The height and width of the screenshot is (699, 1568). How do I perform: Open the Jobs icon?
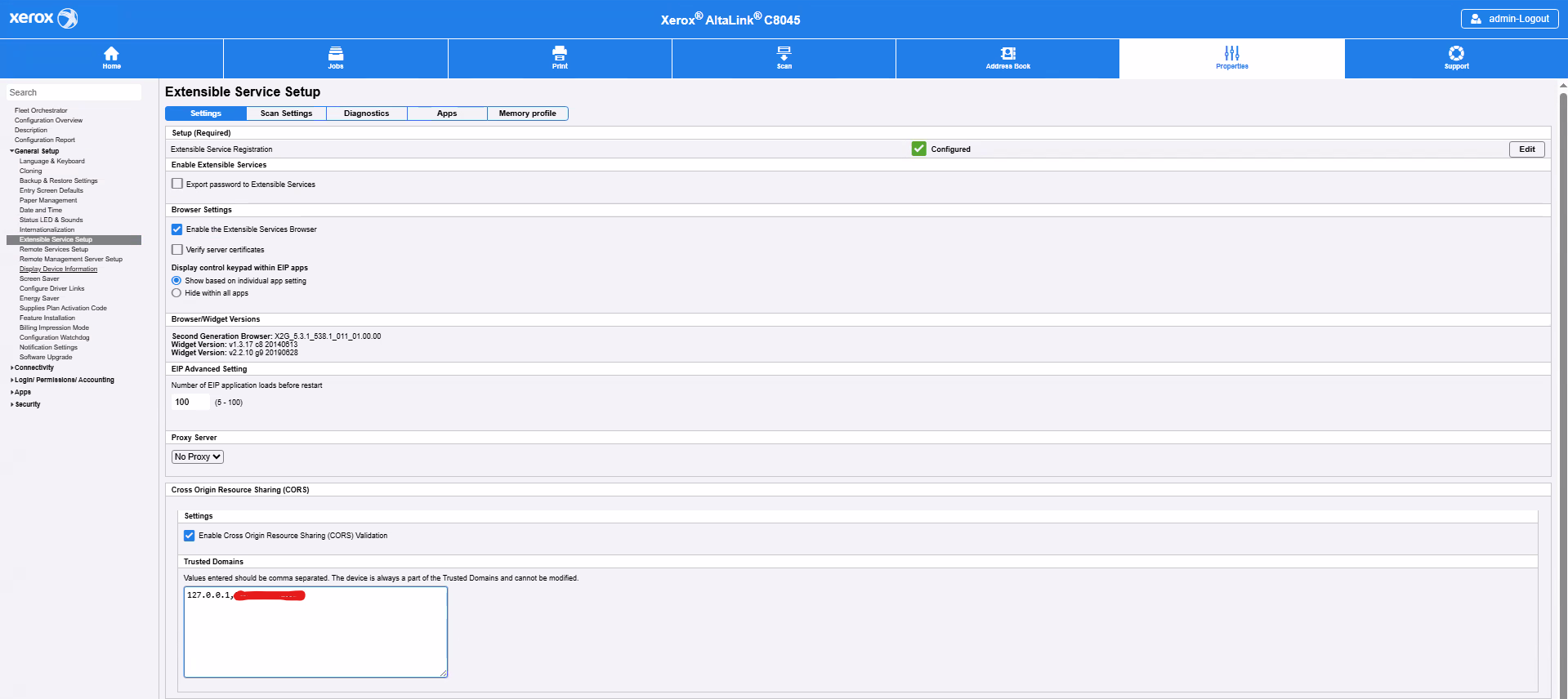pyautogui.click(x=335, y=54)
